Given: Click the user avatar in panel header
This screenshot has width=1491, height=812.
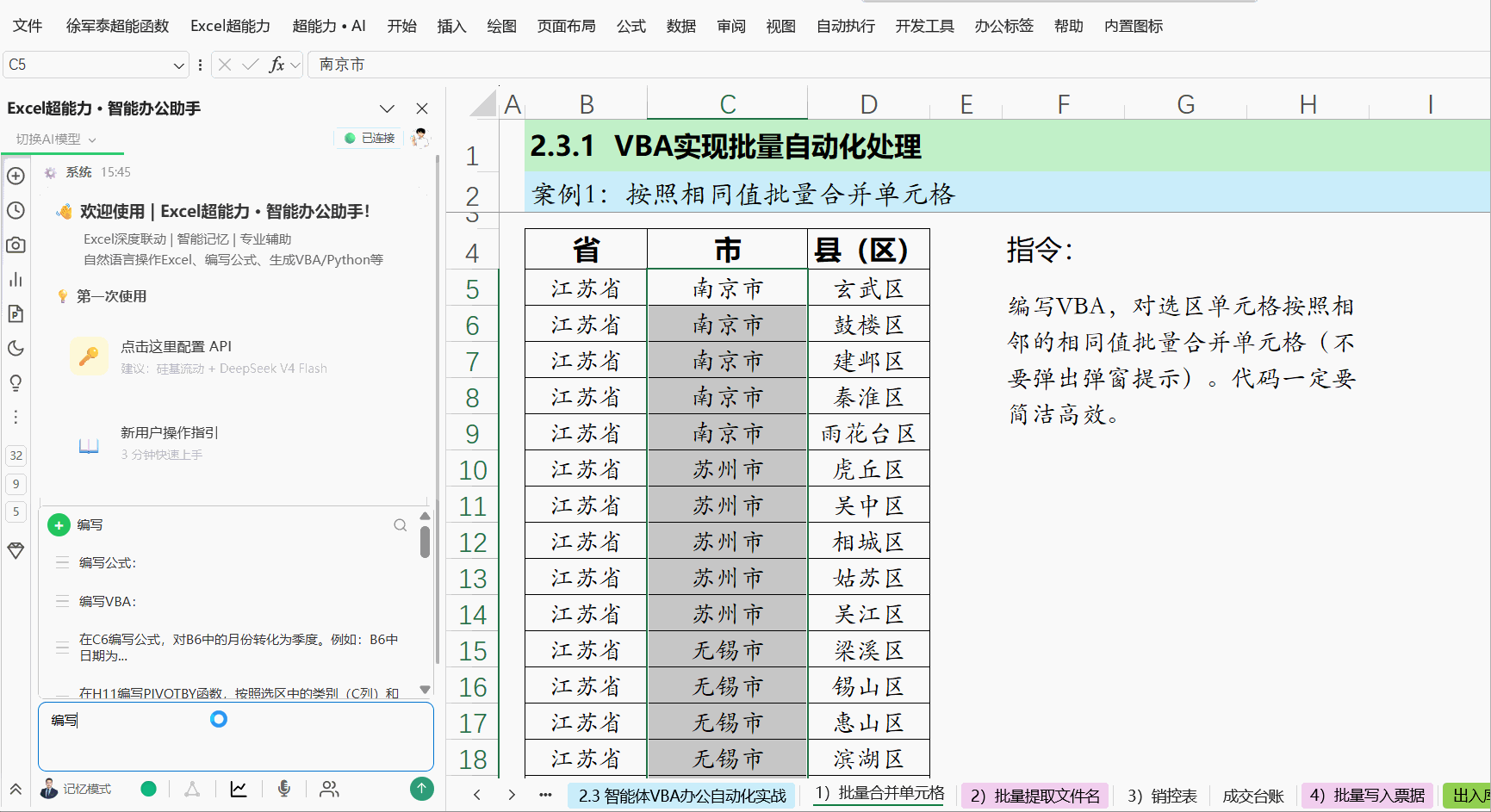Looking at the screenshot, I should 420,138.
